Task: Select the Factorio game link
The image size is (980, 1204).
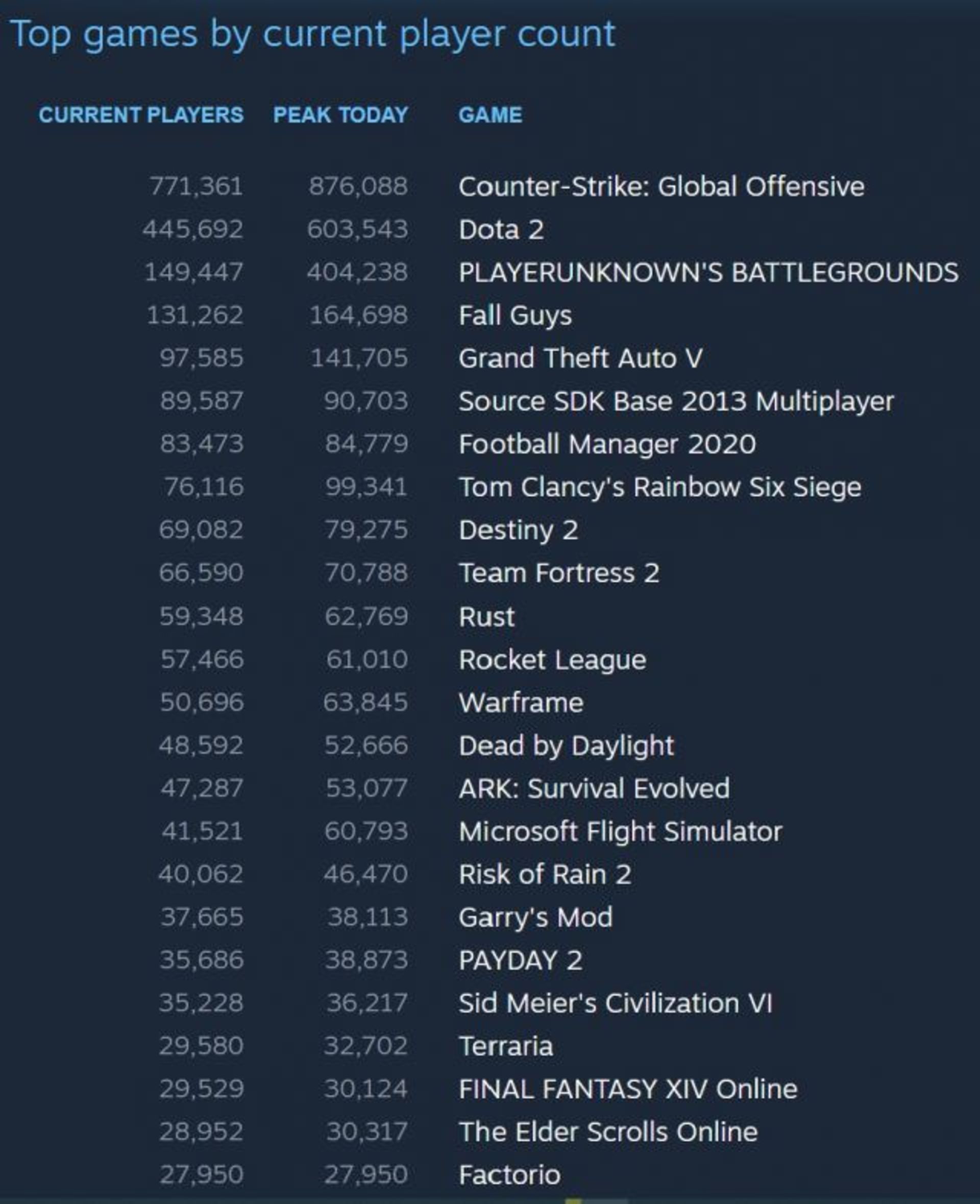Action: tap(509, 1174)
